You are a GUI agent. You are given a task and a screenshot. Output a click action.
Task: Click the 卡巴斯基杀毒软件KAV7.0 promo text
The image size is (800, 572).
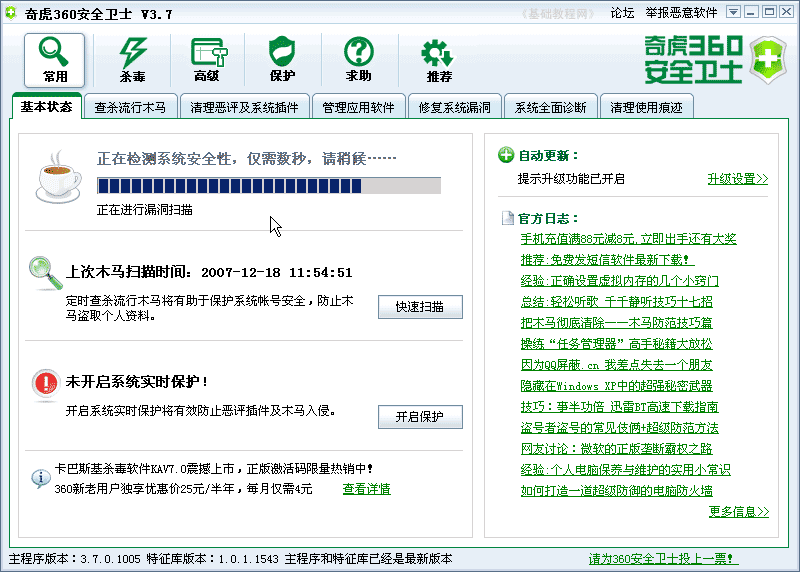click(x=214, y=468)
